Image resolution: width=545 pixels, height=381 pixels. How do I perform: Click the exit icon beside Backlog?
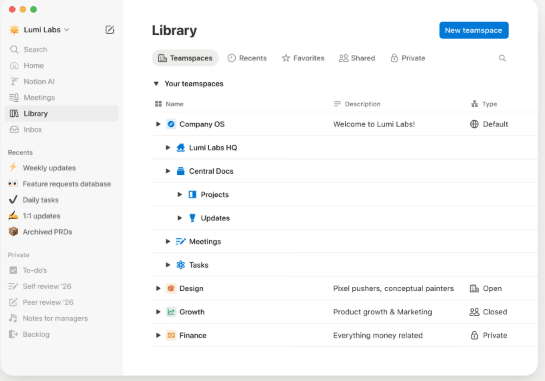[x=13, y=334]
